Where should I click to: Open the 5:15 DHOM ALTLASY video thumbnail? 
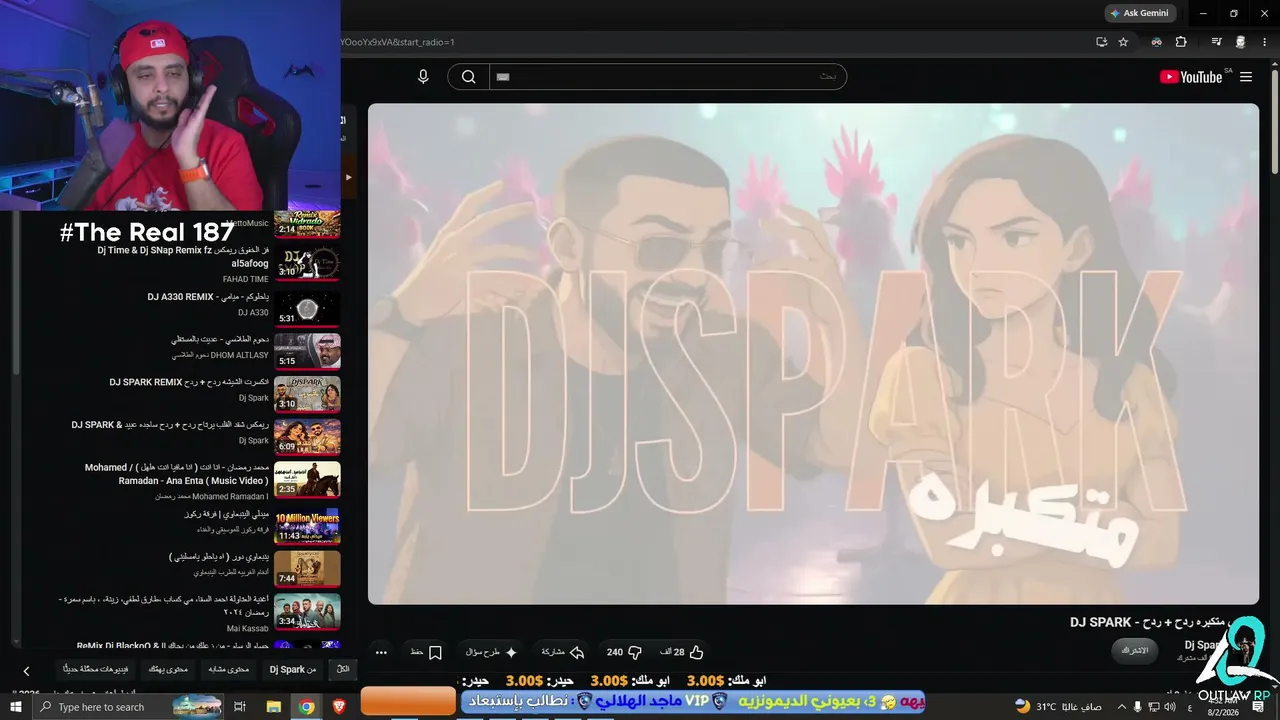[307, 351]
